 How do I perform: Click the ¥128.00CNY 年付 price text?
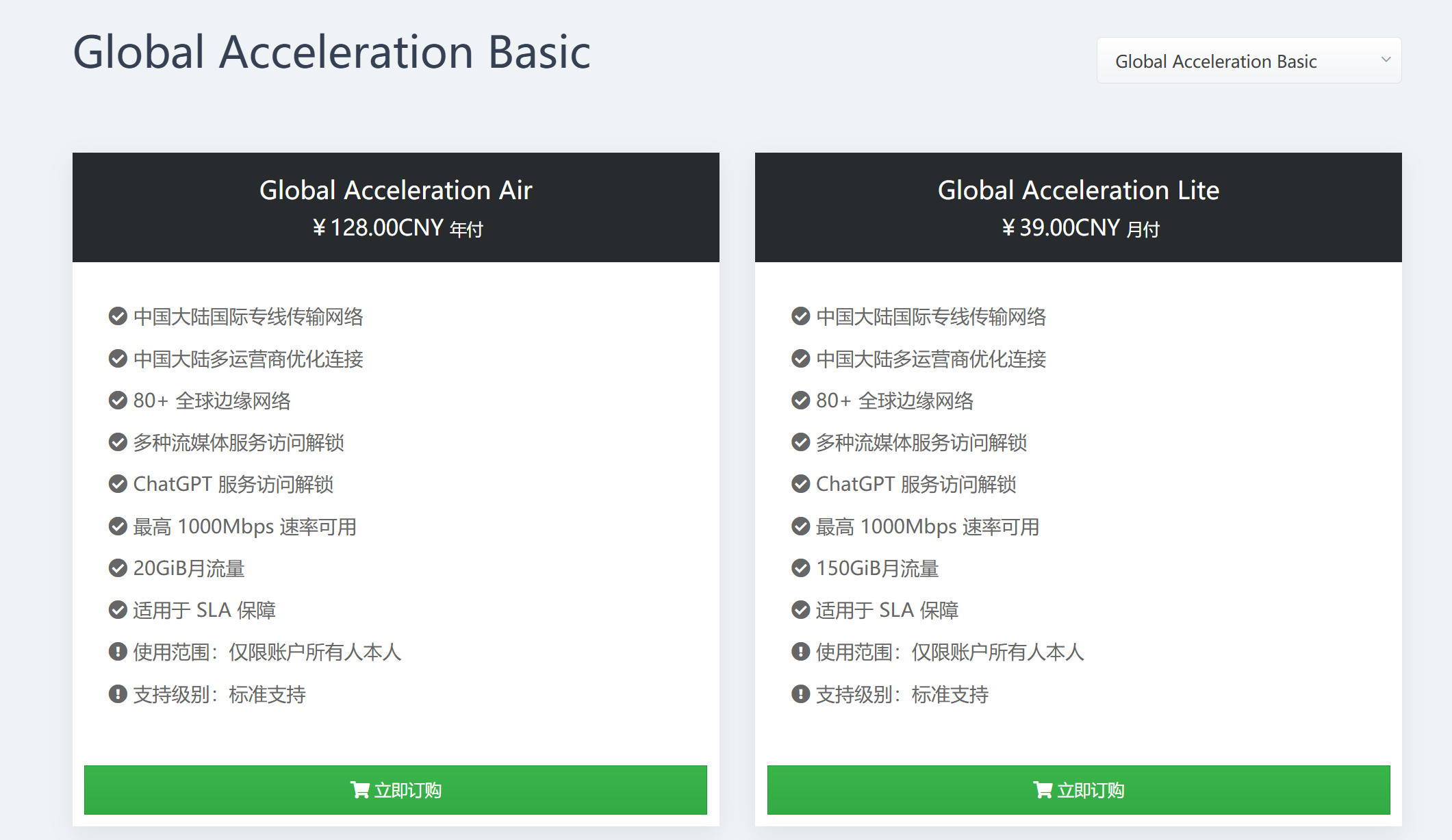[x=398, y=228]
